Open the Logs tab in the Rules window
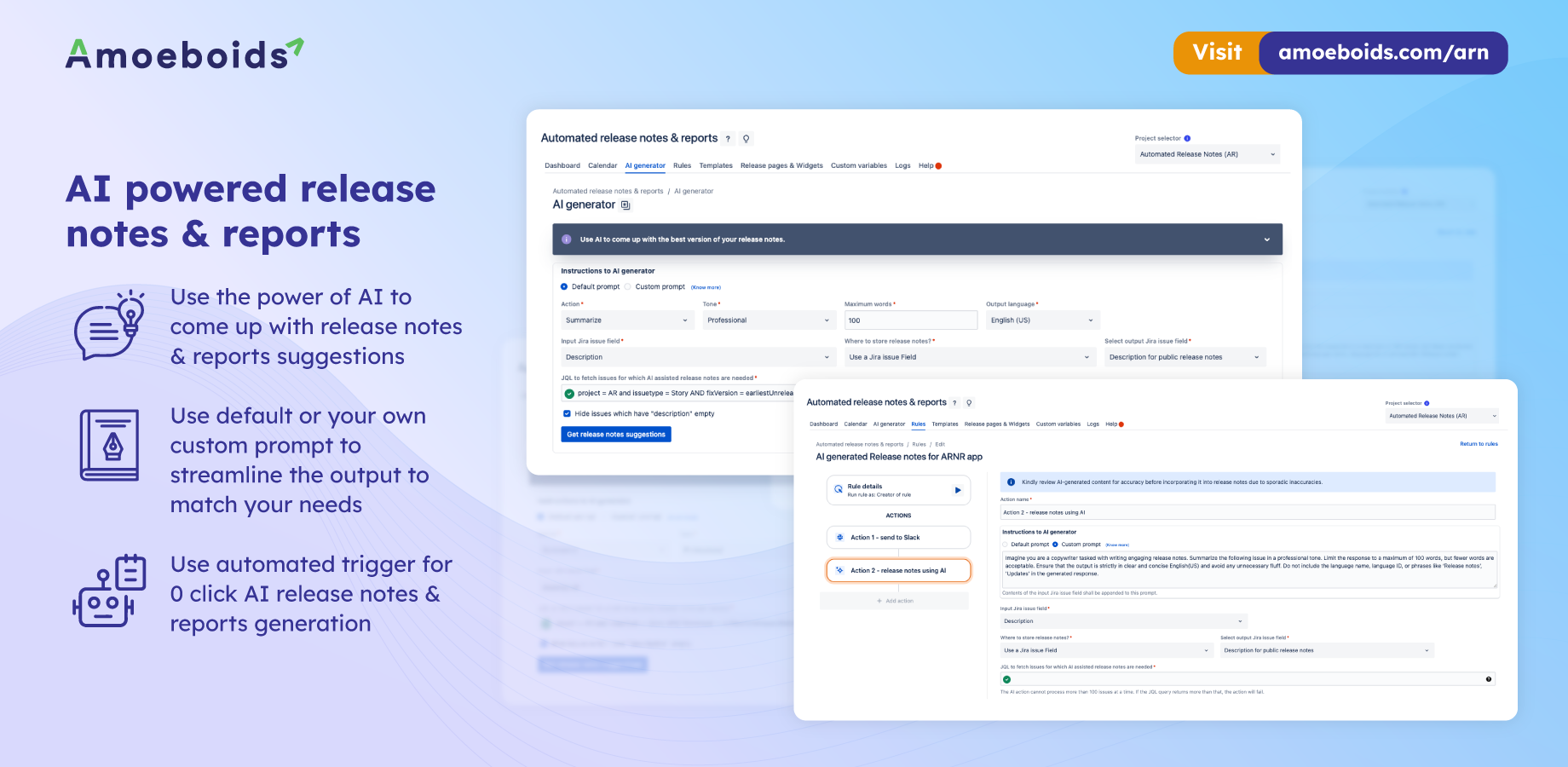 click(1093, 424)
